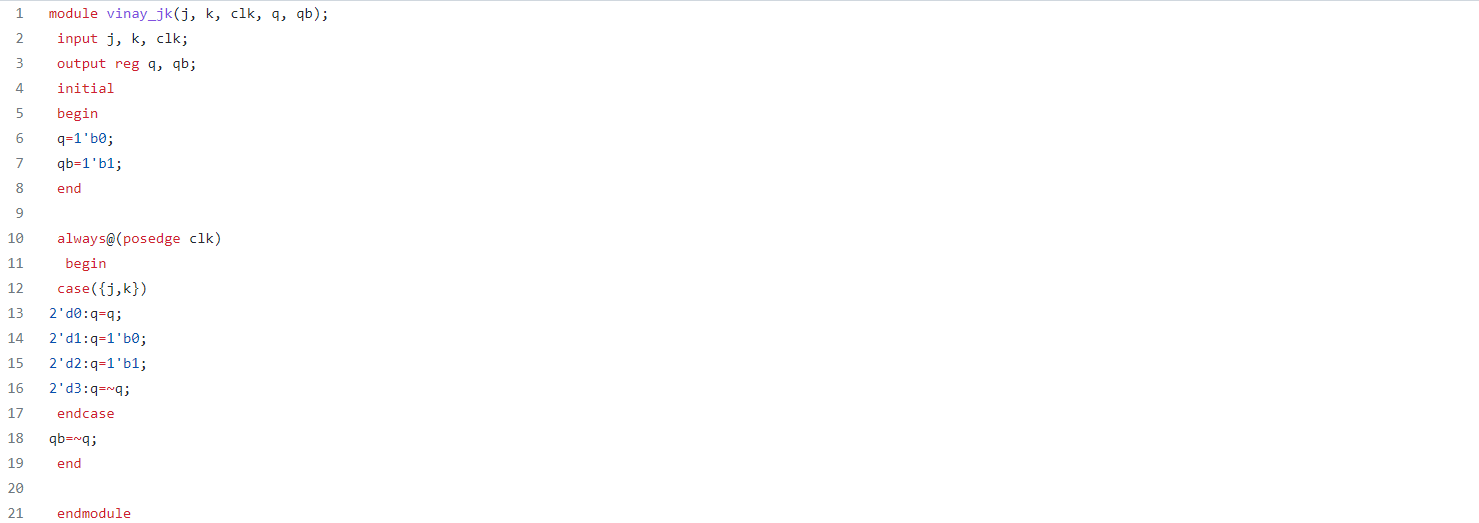The height and width of the screenshot is (523, 1479).
Task: Click the 2'd2:q=1'b1; case line
Action: [98, 363]
